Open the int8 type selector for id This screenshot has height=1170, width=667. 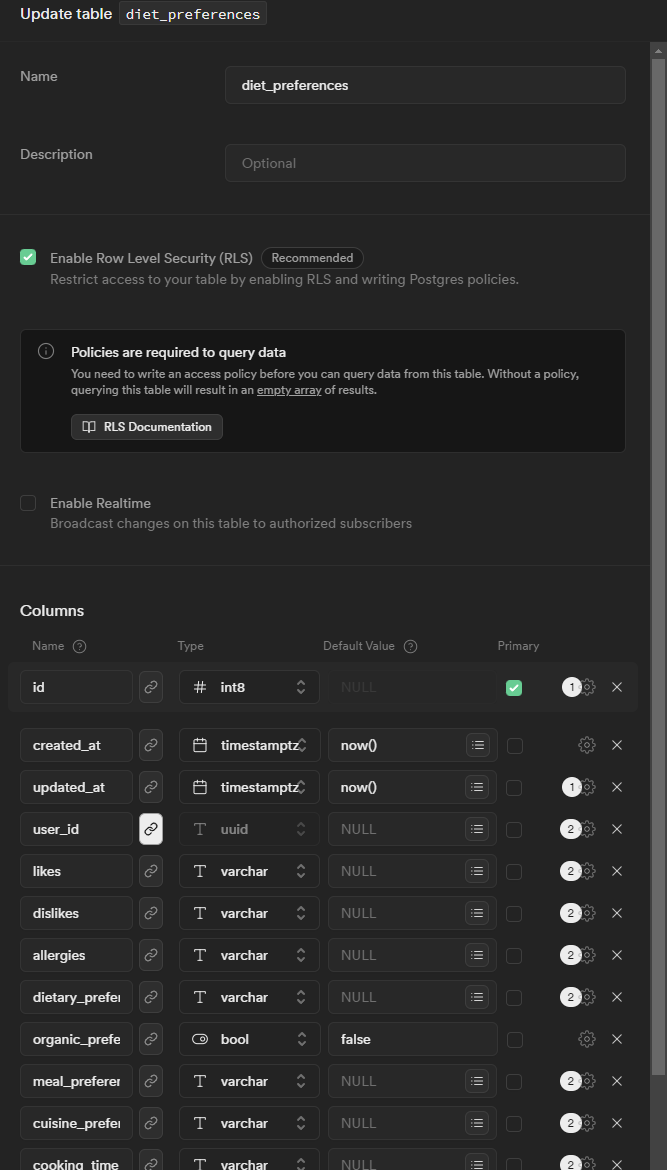click(248, 687)
